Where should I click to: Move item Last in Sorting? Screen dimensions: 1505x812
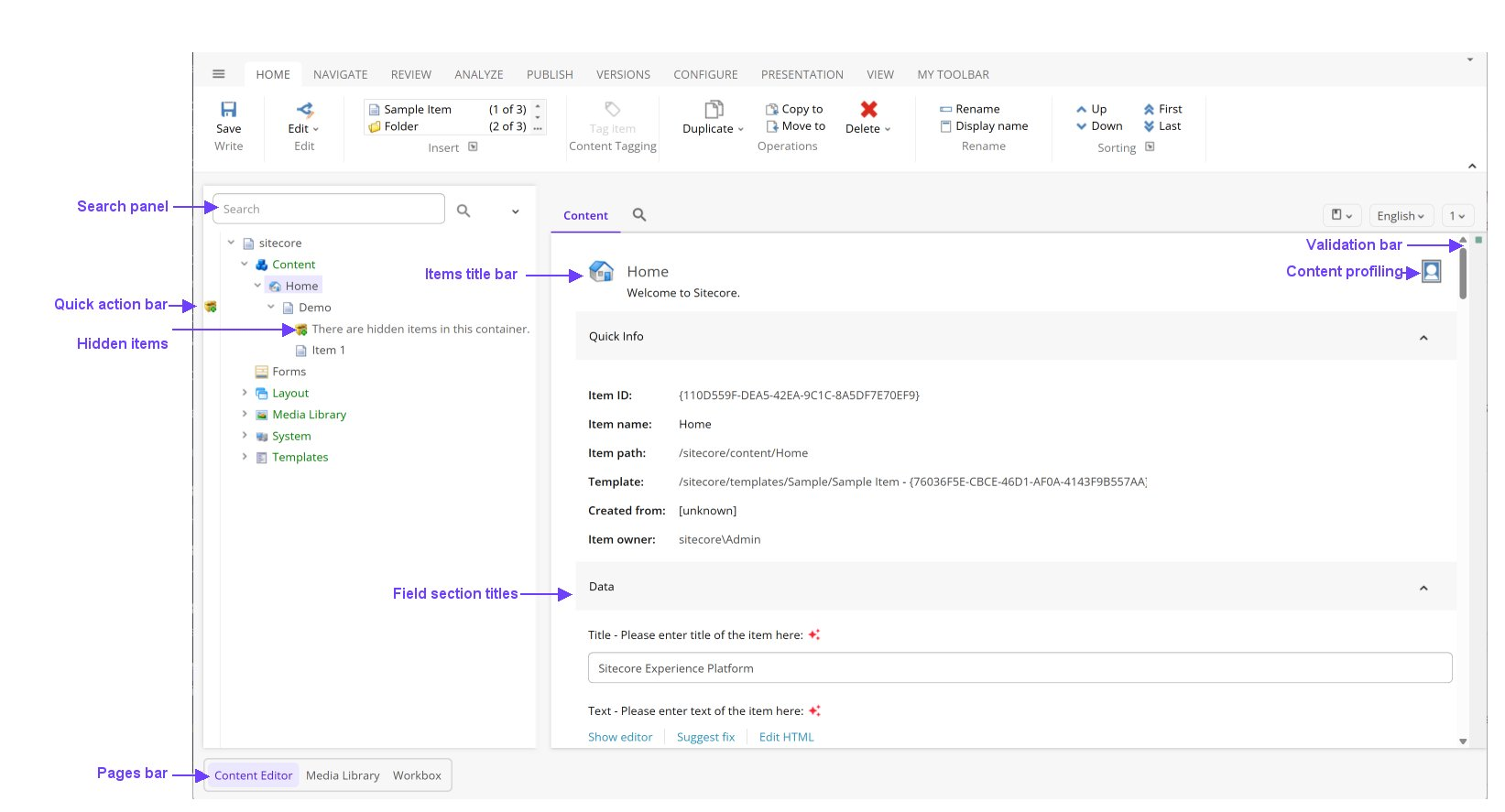point(1162,126)
